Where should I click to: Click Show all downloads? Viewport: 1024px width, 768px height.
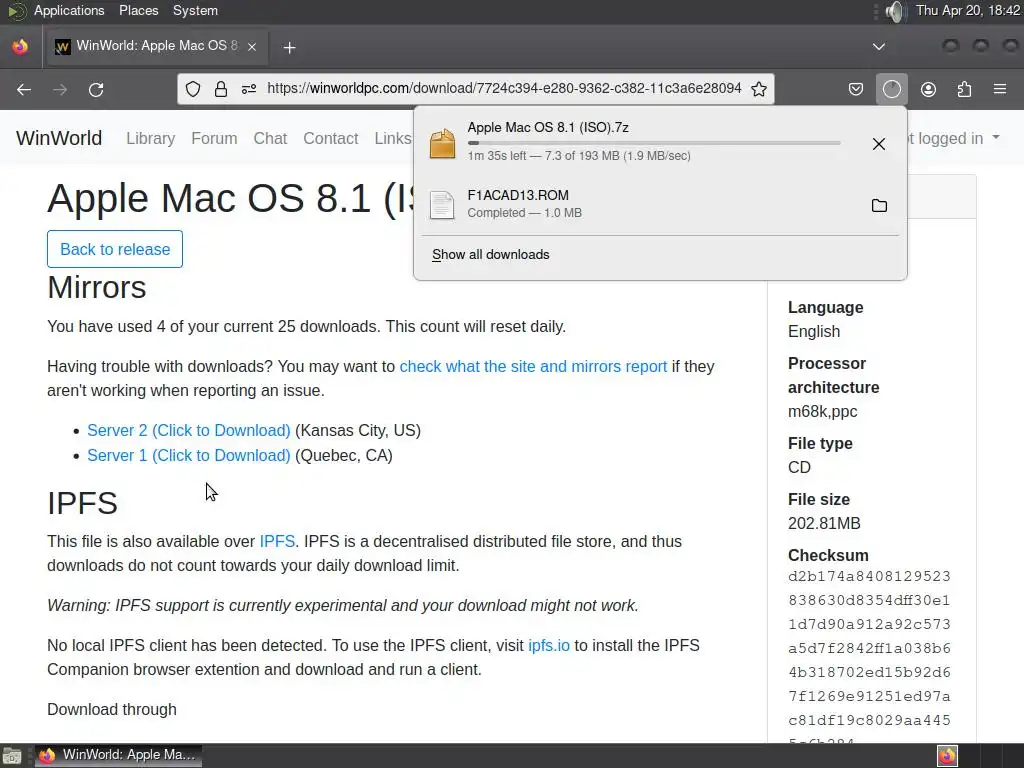(490, 255)
